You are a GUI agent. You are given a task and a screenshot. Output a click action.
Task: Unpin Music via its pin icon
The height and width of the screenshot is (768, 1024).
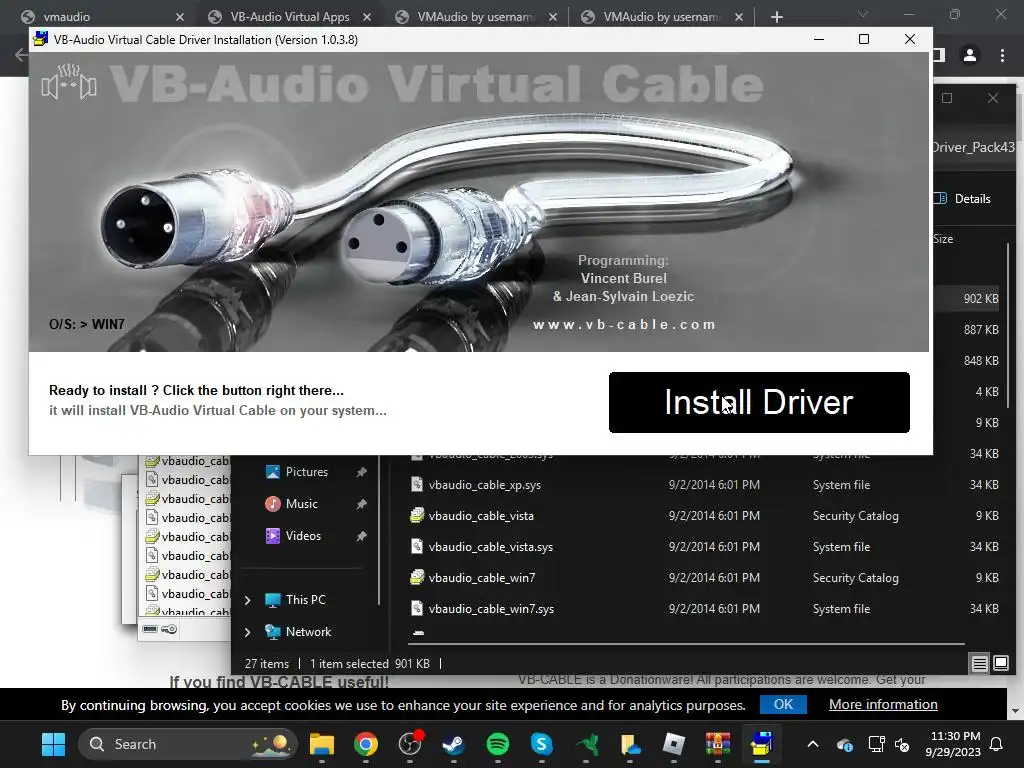(x=361, y=504)
